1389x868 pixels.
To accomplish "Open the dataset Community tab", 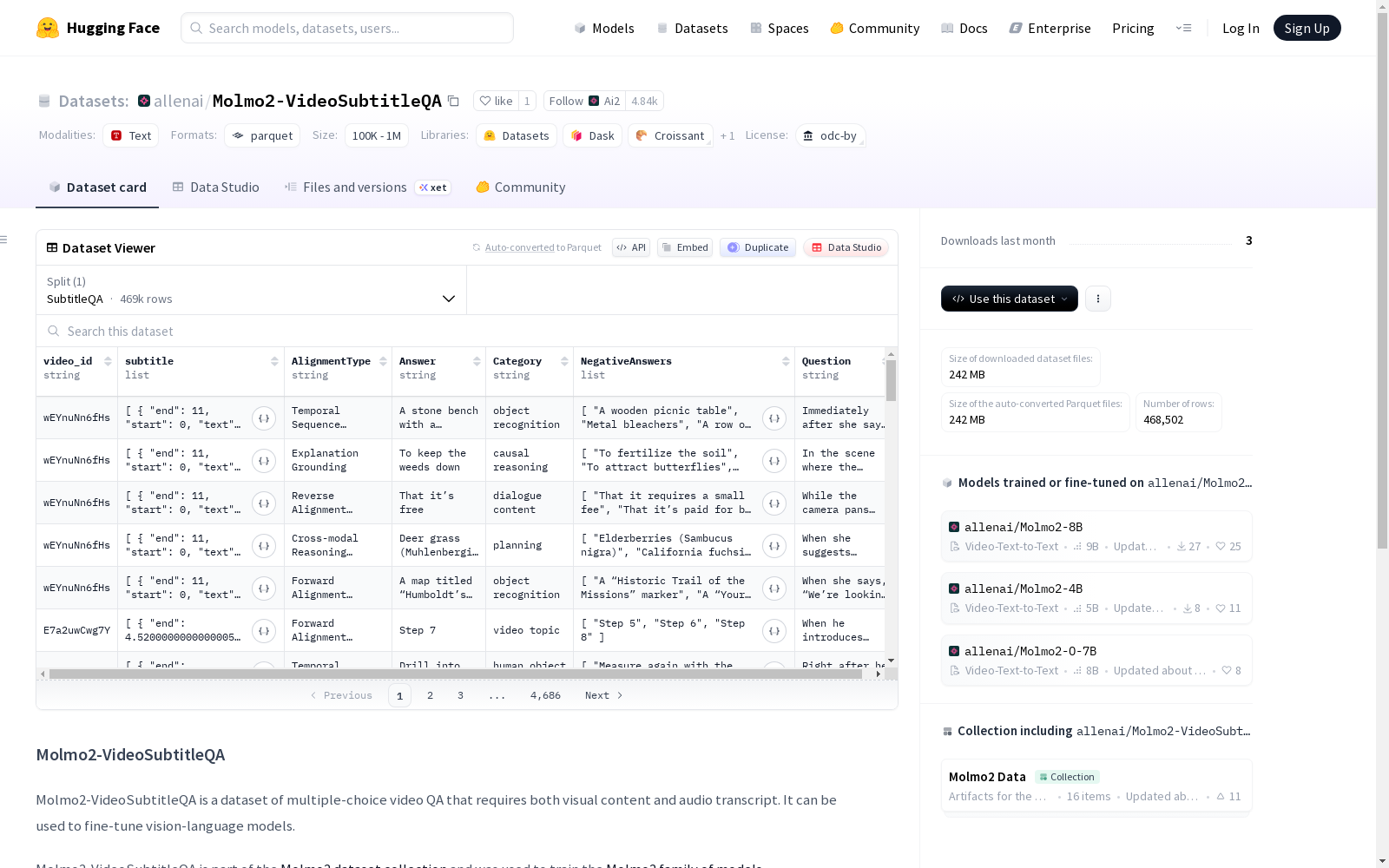I will [x=521, y=187].
